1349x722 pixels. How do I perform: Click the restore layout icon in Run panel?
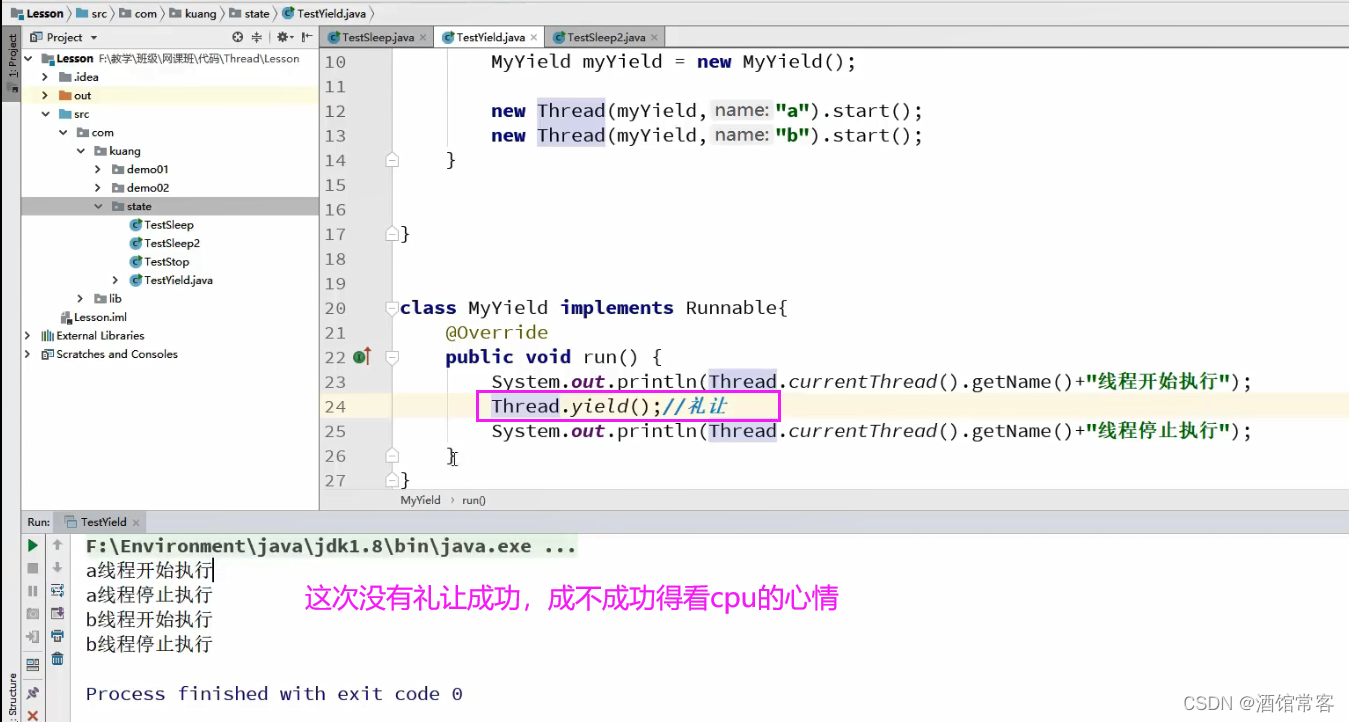(33, 664)
